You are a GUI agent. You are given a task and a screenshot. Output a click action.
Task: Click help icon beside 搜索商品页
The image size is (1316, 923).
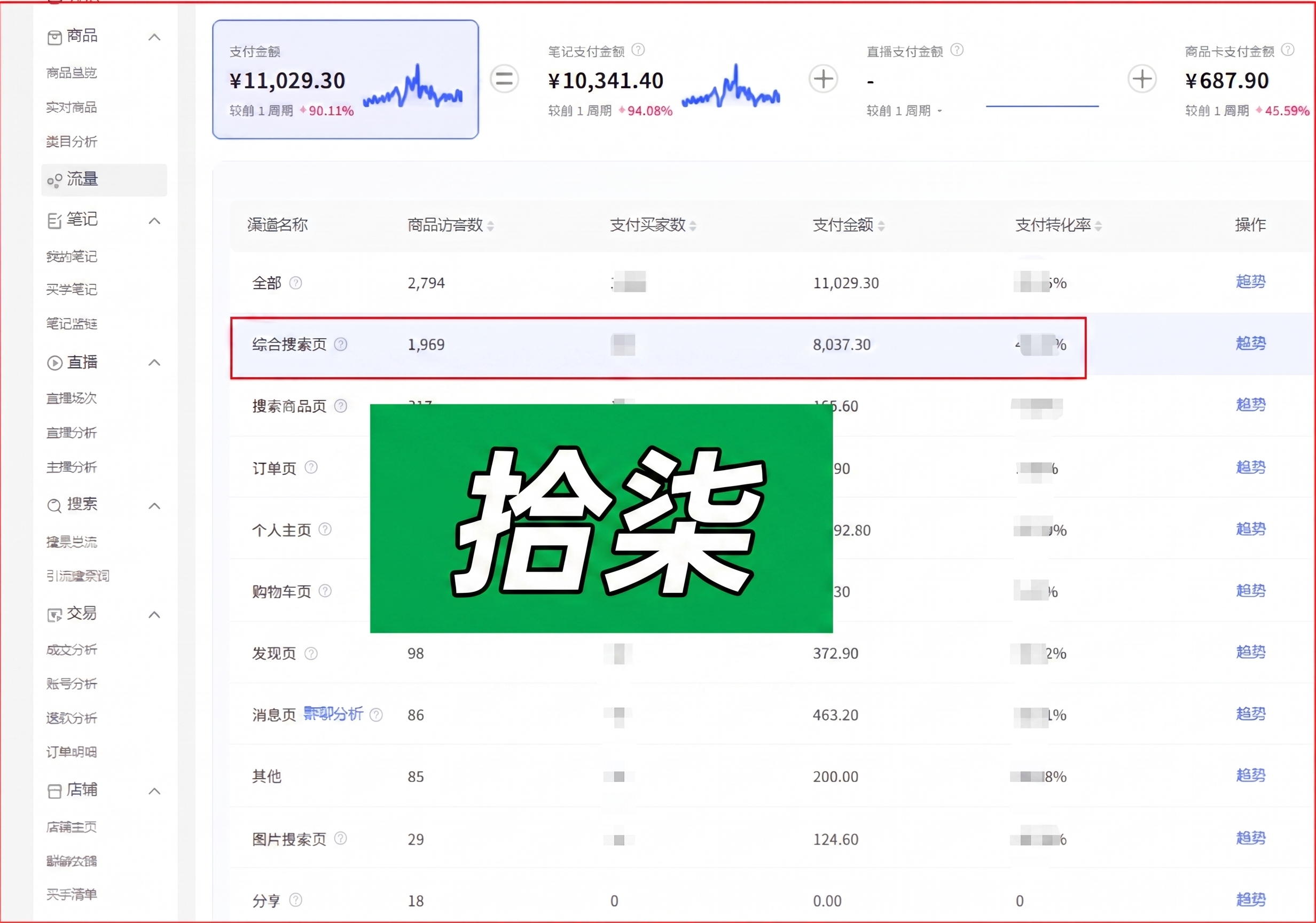340,406
